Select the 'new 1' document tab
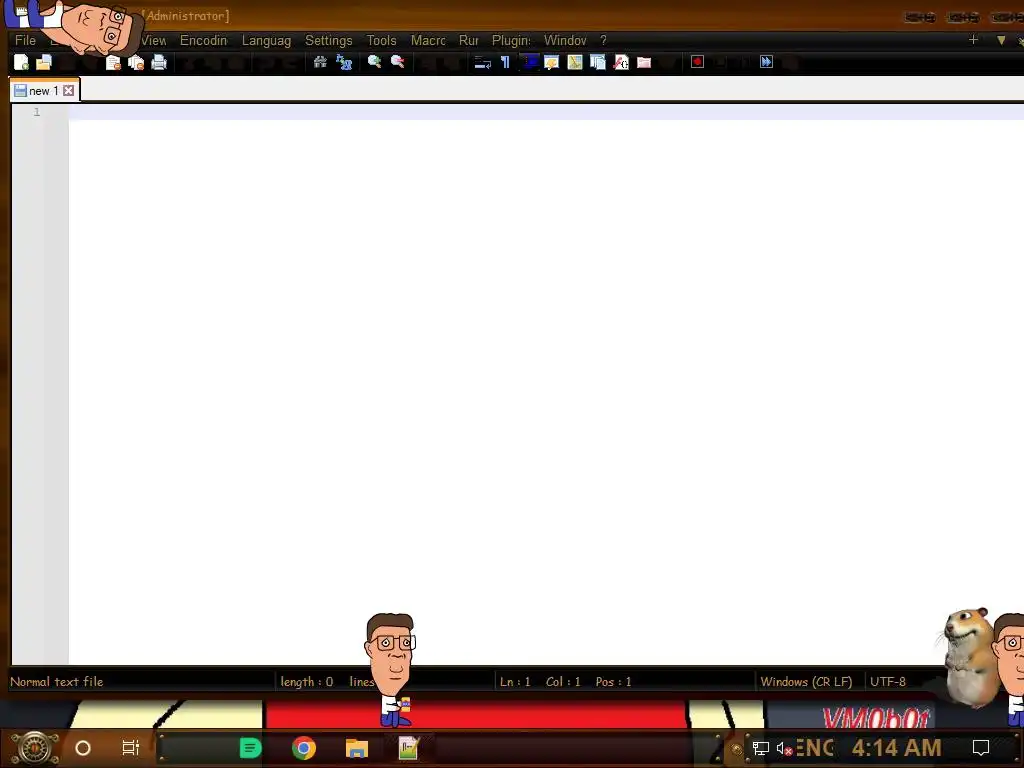 coord(44,91)
